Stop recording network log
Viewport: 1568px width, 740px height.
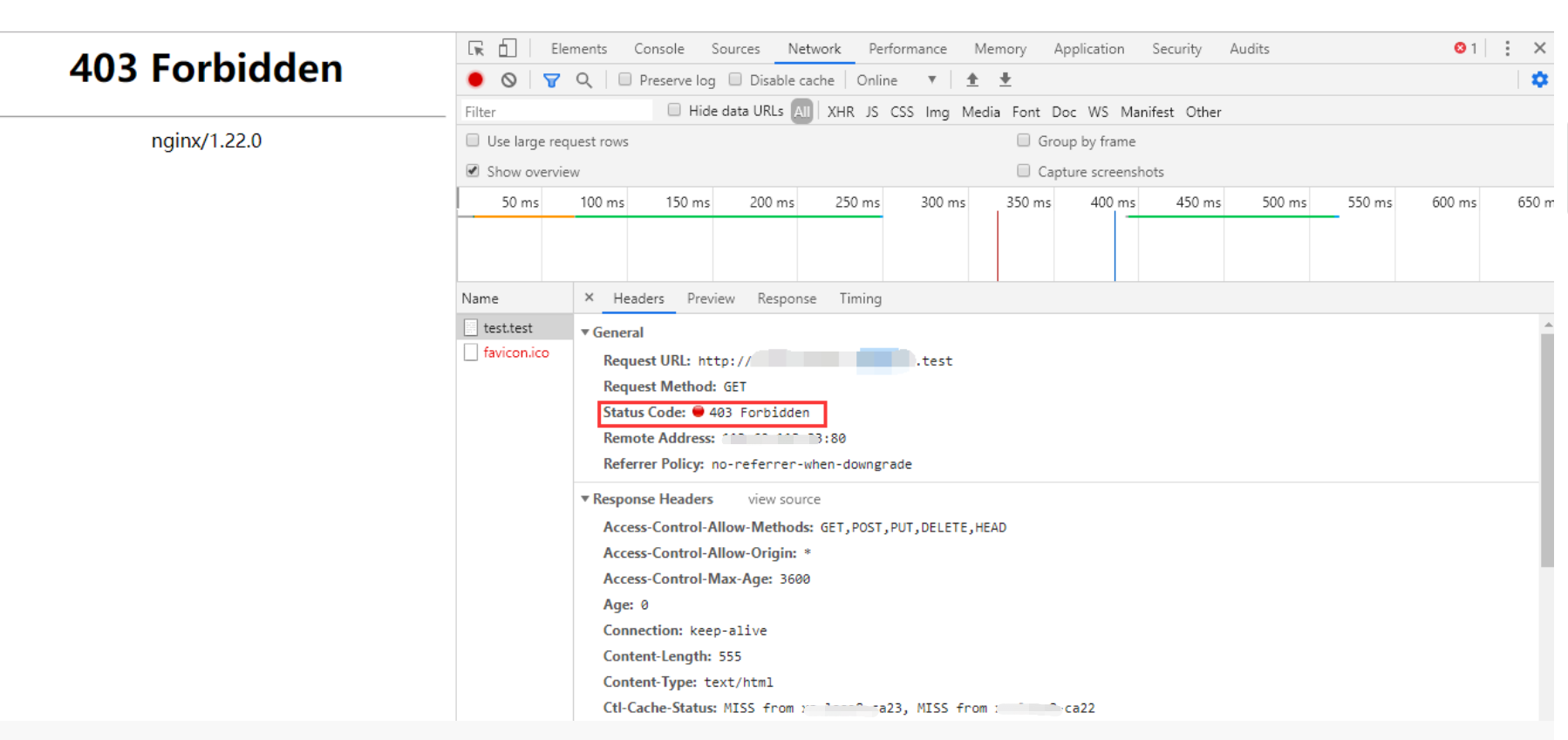[x=475, y=80]
